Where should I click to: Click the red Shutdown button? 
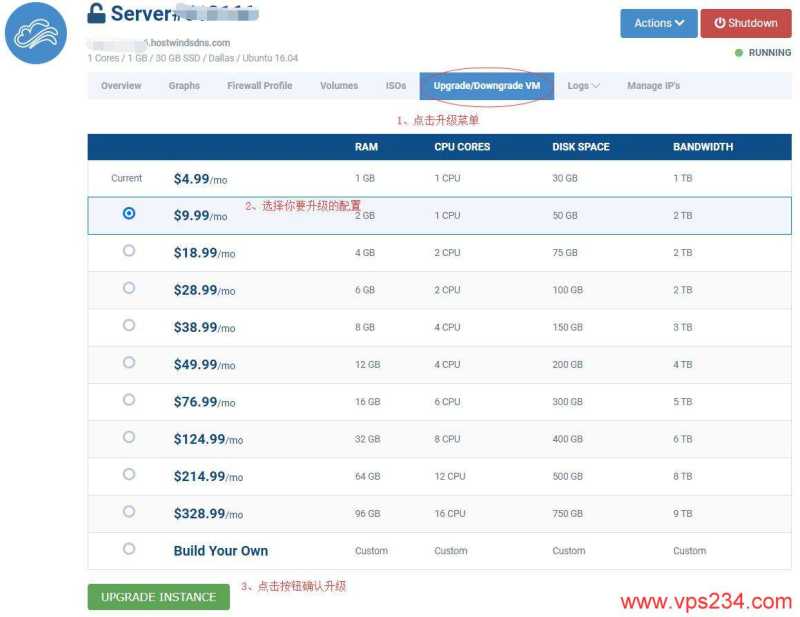pos(746,23)
